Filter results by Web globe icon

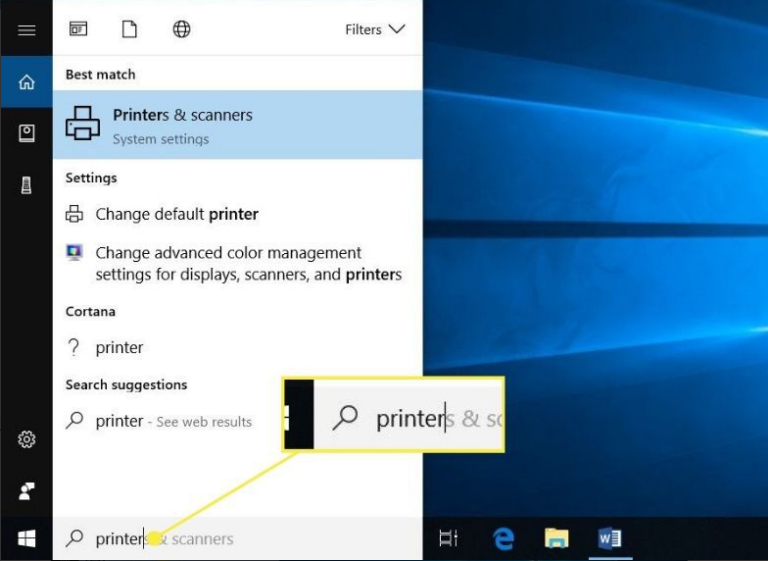[x=181, y=29]
